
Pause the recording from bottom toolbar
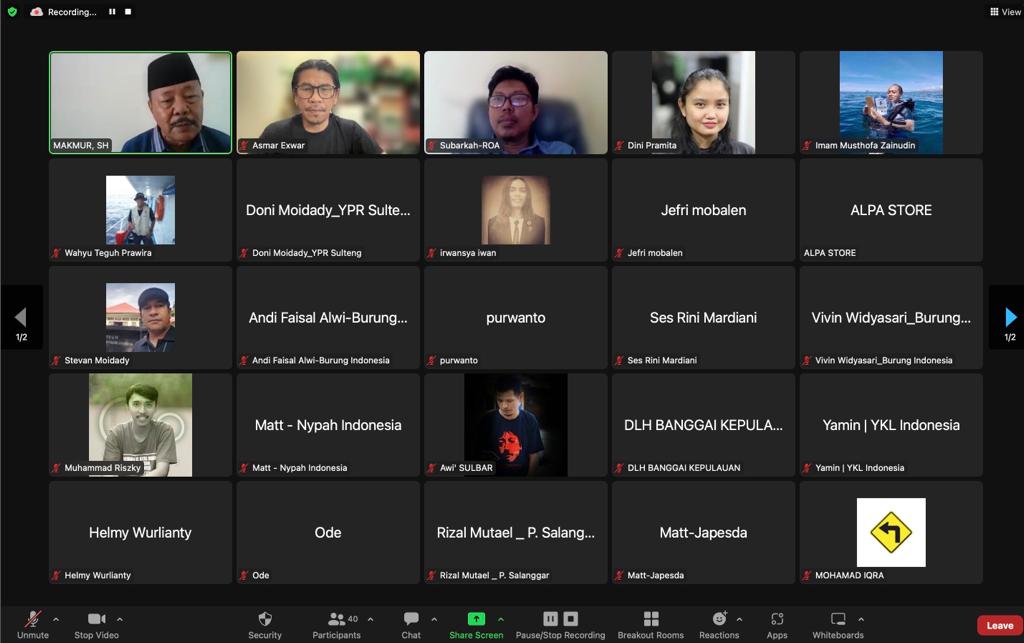tap(551, 618)
